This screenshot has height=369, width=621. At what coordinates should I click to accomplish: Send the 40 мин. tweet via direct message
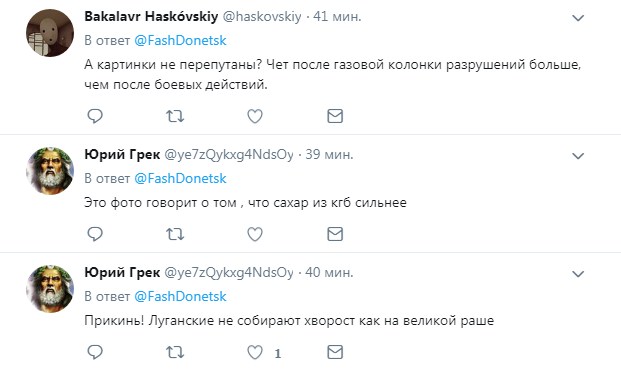point(335,352)
